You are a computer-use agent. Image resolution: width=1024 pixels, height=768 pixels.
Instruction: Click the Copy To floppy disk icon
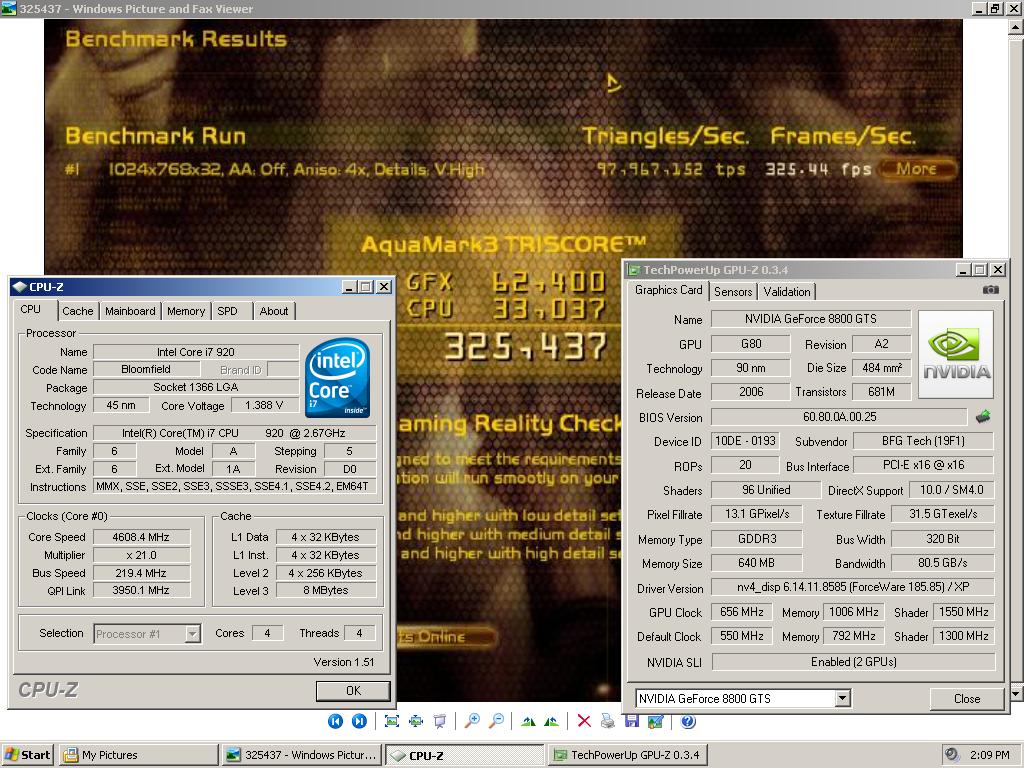[632, 721]
